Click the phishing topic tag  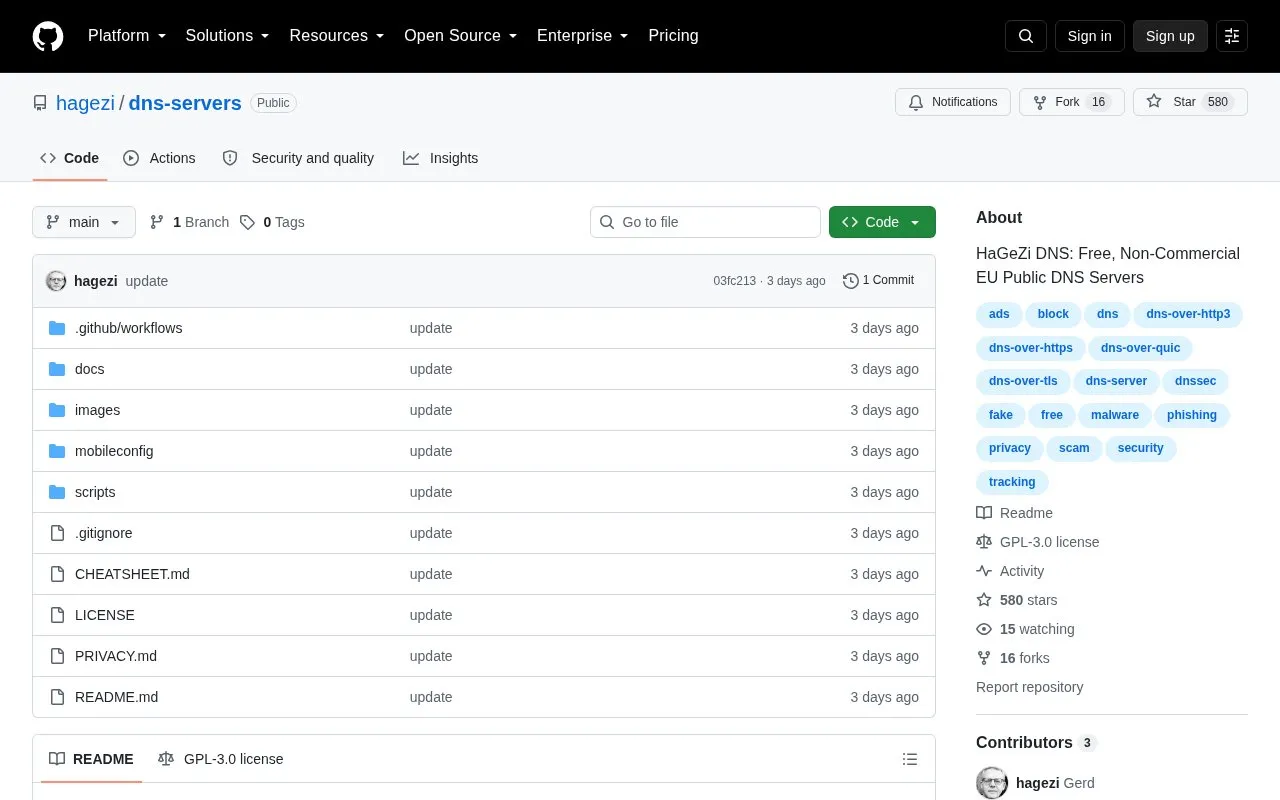[x=1192, y=415]
